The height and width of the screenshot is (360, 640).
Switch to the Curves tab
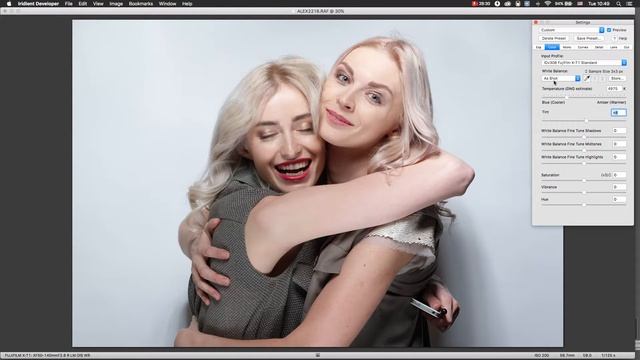583,47
